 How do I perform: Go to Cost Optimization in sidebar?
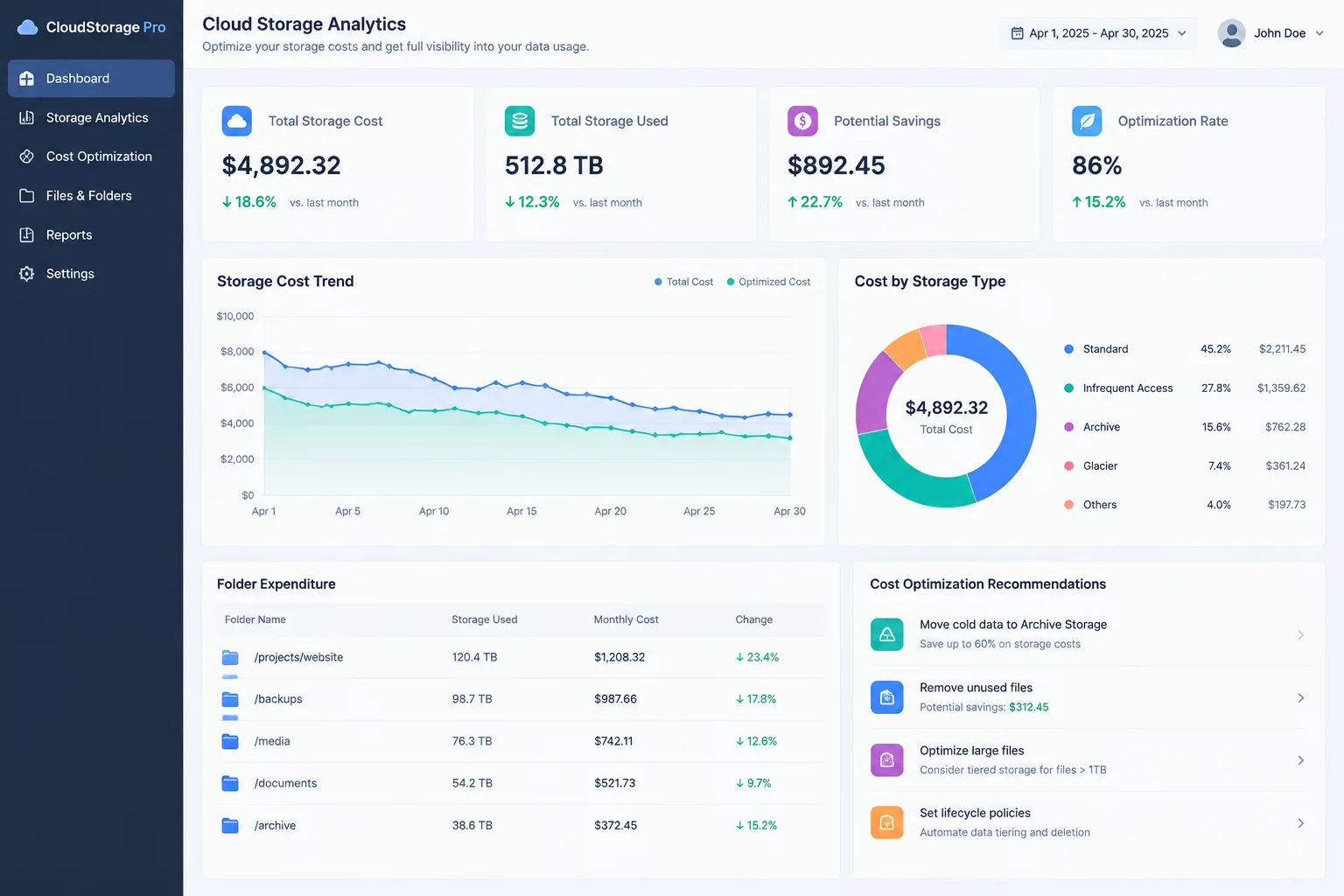click(x=91, y=157)
